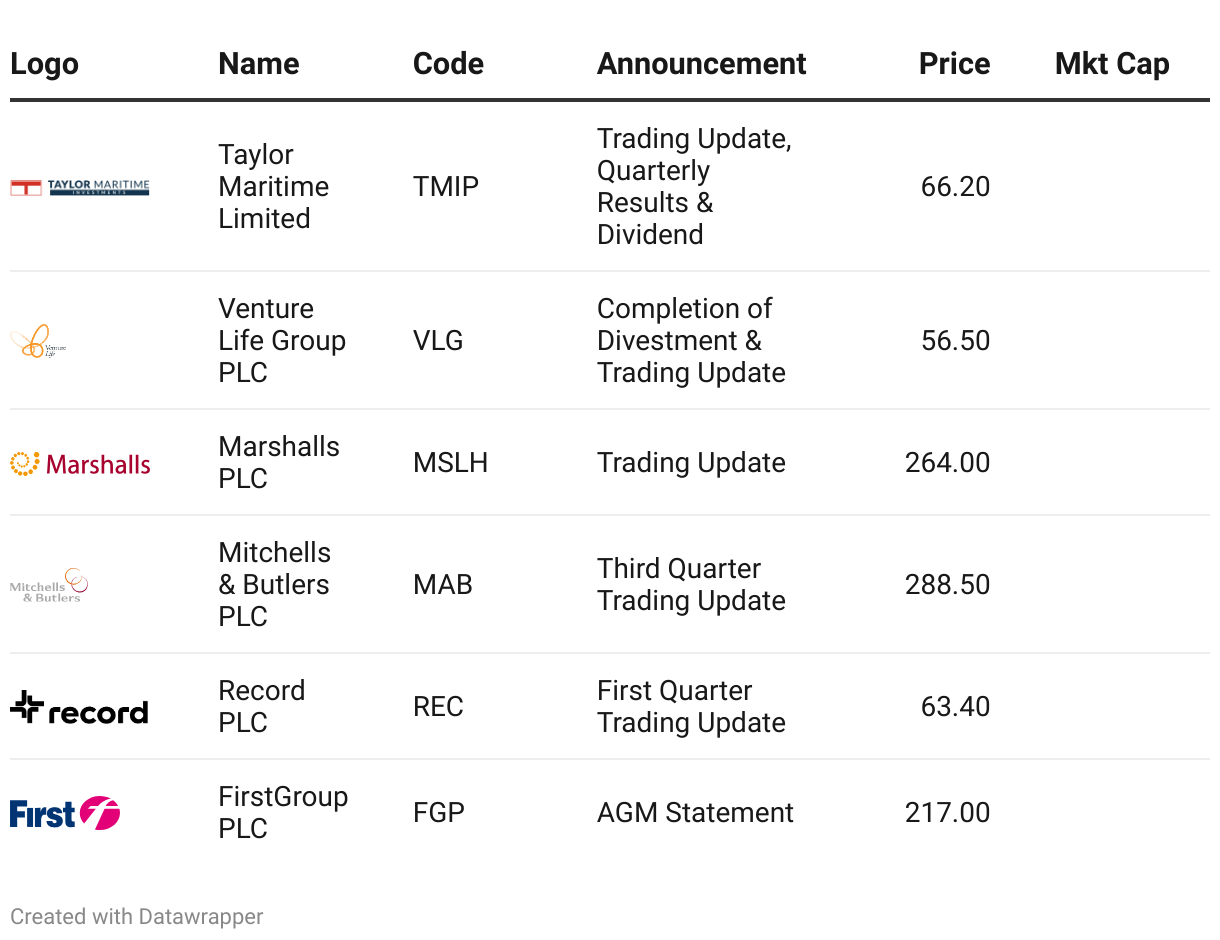Click the FirstGroup logo

[65, 813]
